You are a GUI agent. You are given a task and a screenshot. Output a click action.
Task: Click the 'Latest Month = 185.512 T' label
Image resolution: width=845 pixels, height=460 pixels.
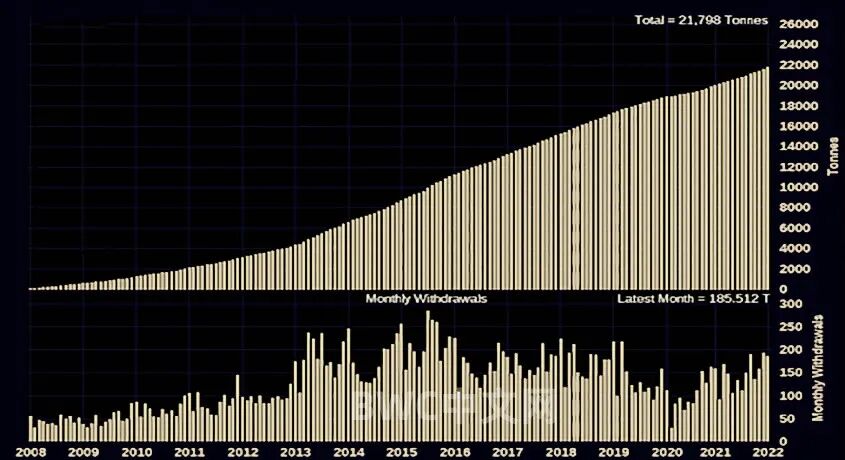[694, 299]
